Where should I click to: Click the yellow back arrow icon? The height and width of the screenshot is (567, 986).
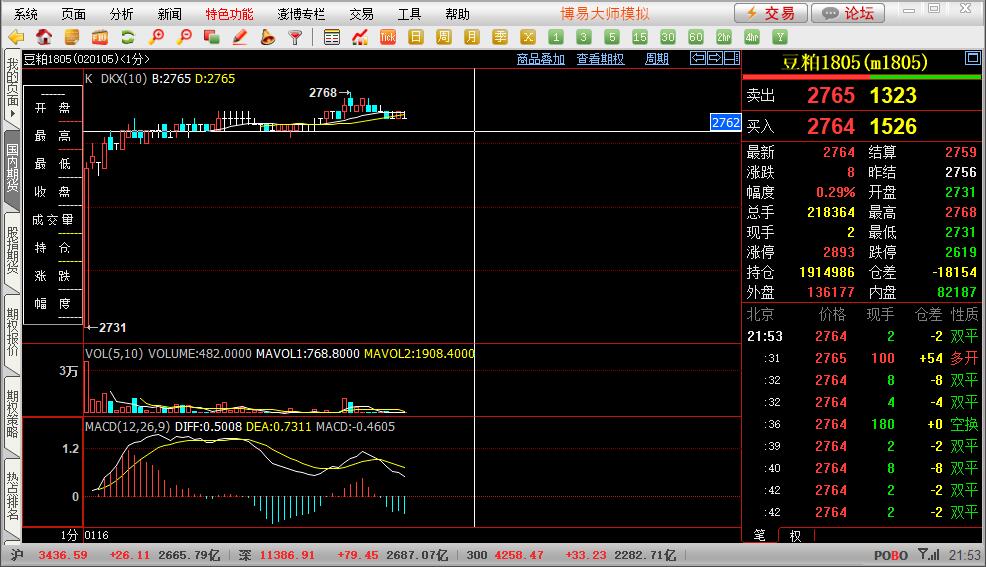15,37
